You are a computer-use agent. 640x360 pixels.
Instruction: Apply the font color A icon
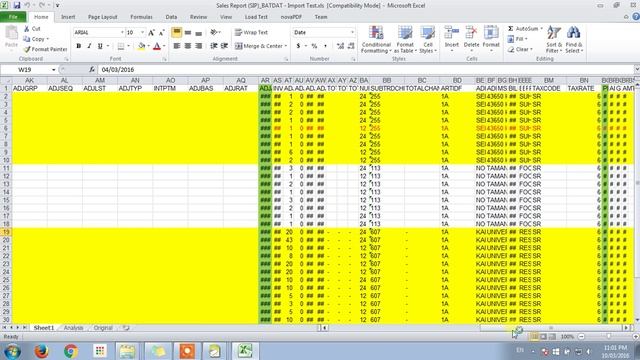point(157,46)
